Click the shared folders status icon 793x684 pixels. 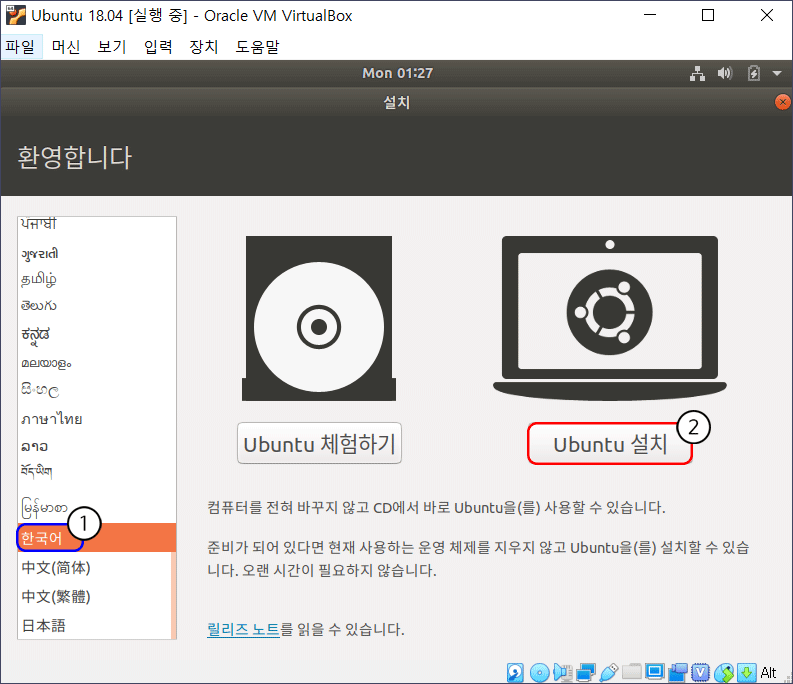point(632,672)
